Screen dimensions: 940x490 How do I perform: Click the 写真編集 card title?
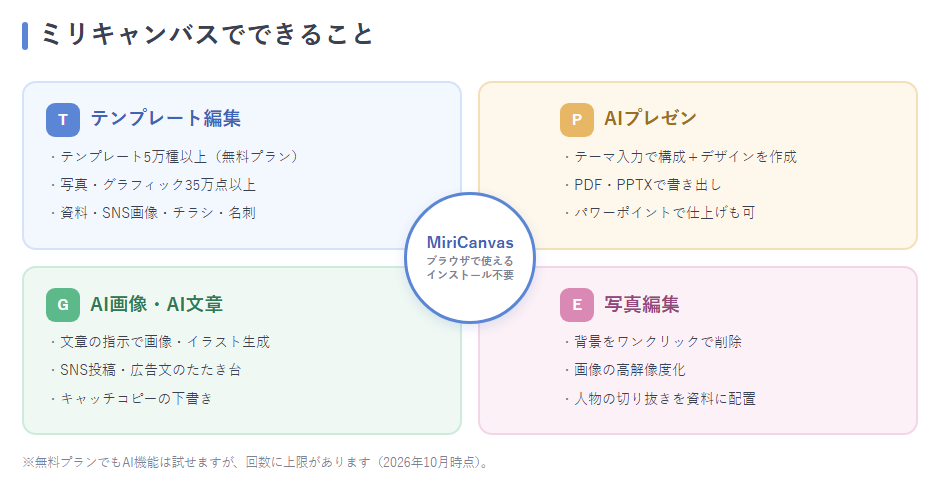tap(641, 304)
